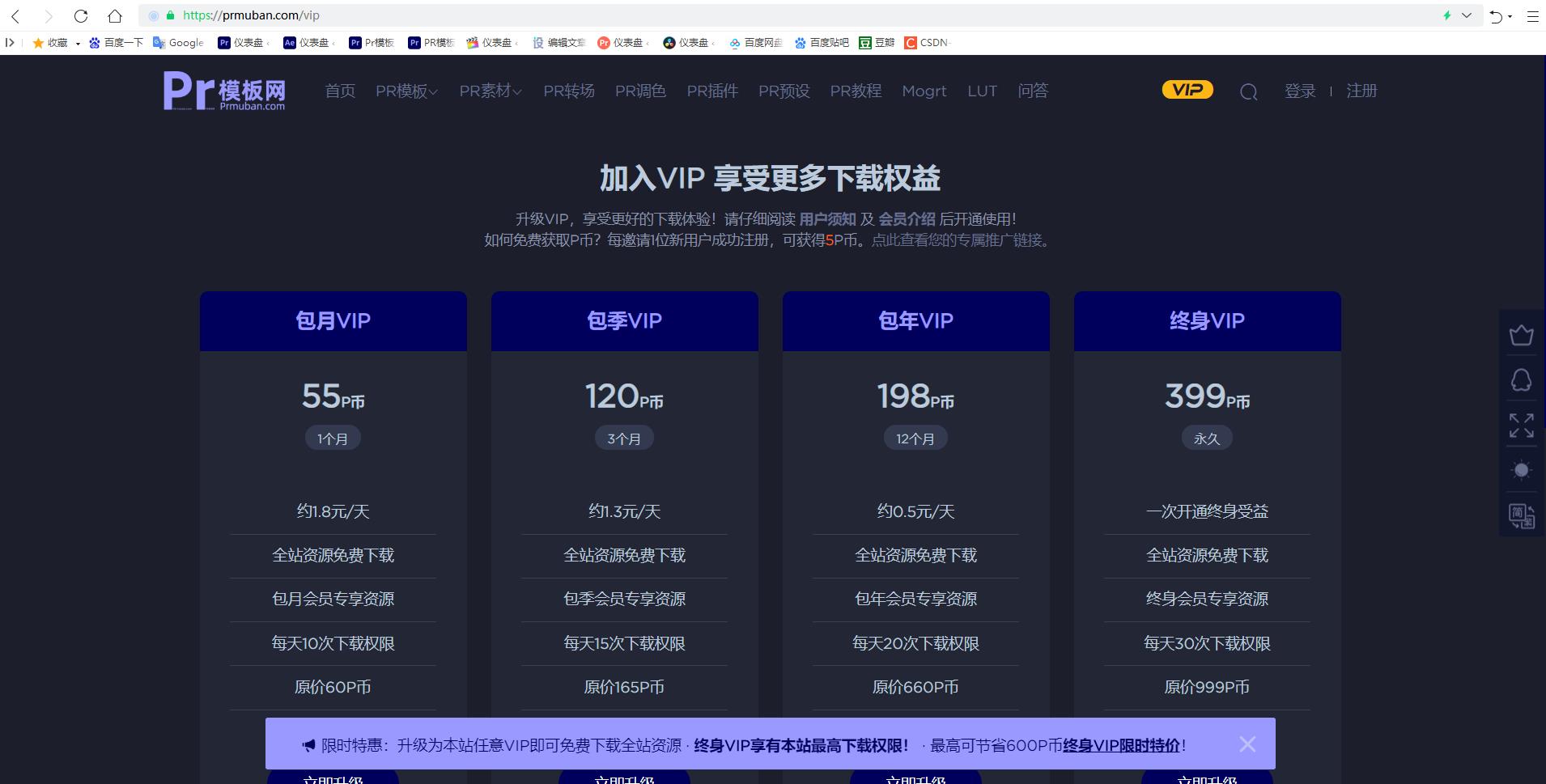
Task: Toggle dark mode with the sun sidebar icon
Action: click(1520, 469)
